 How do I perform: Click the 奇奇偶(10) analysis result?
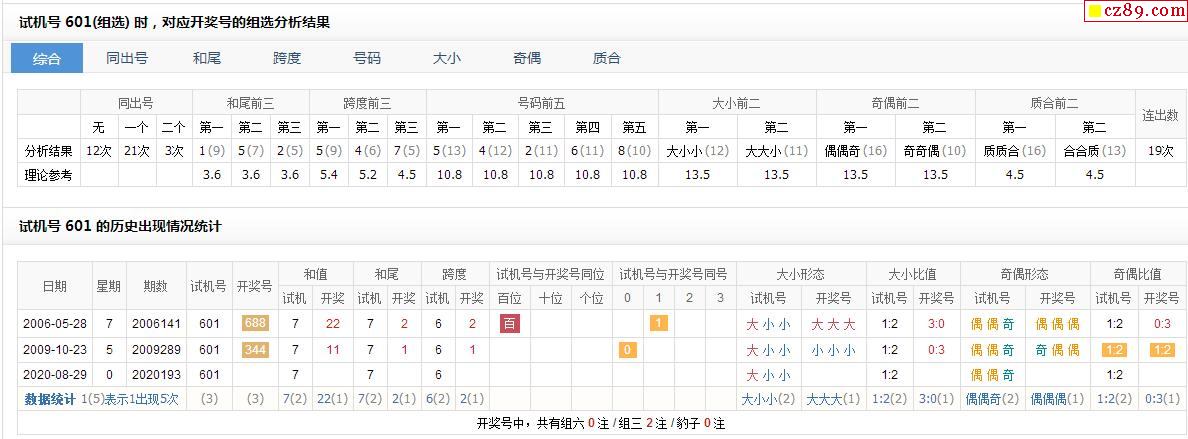pyautogui.click(x=935, y=151)
